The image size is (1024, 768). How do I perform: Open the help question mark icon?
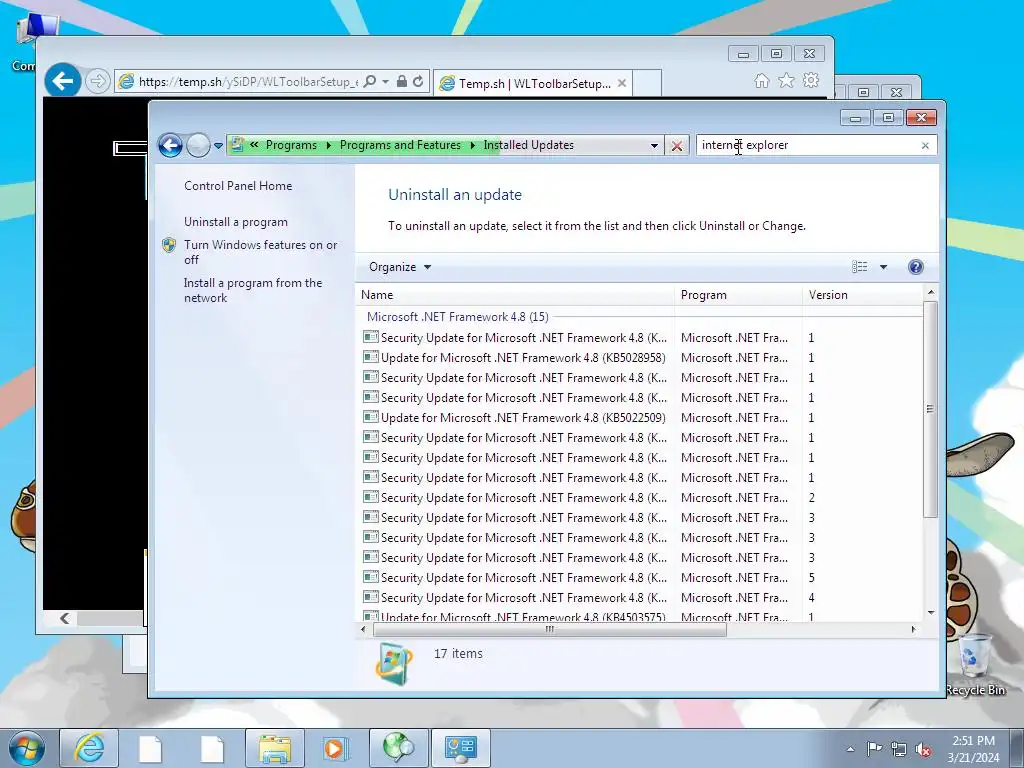(x=916, y=266)
